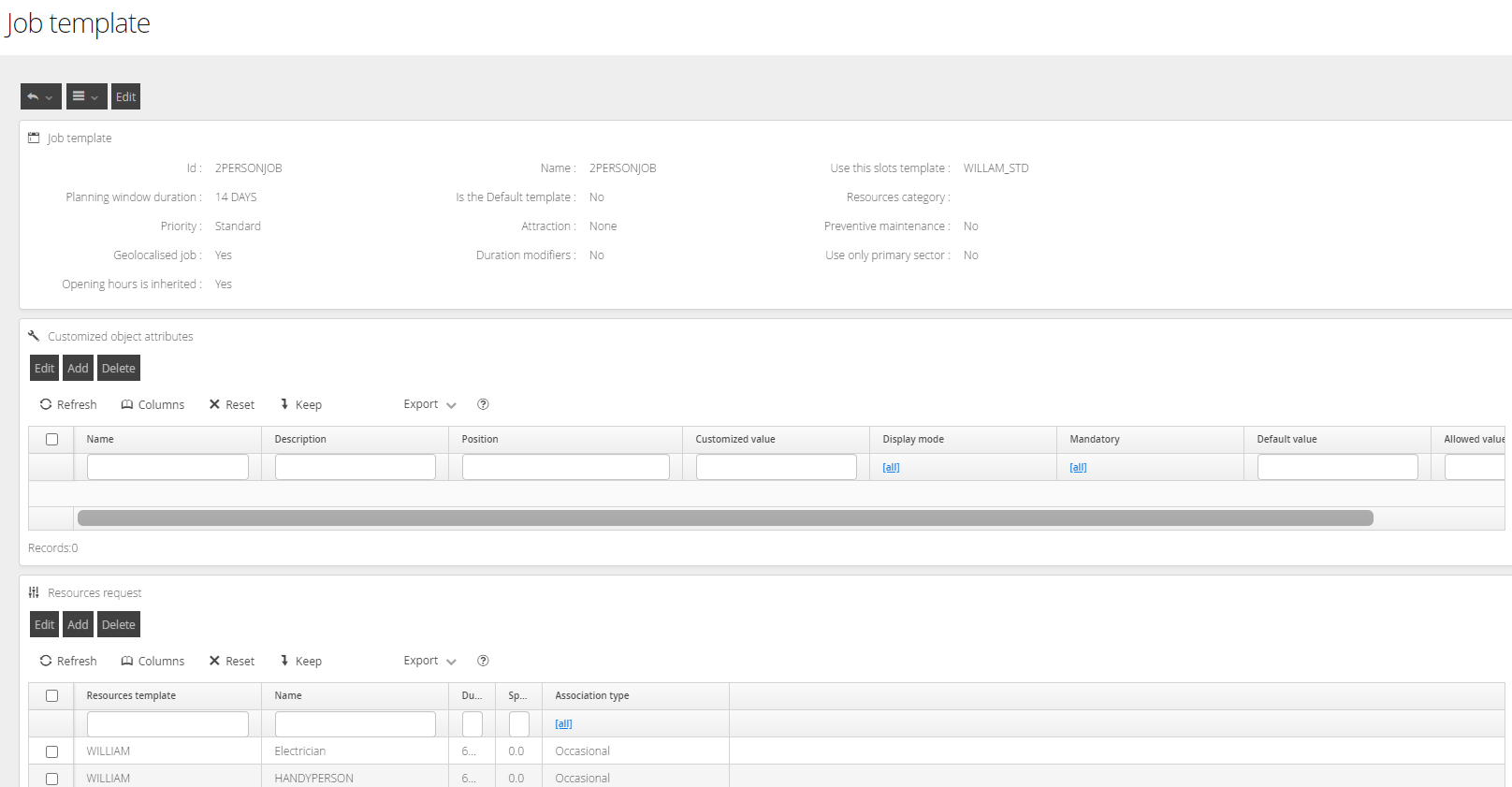Click Job template panel calendar icon
1512x787 pixels.
34,138
